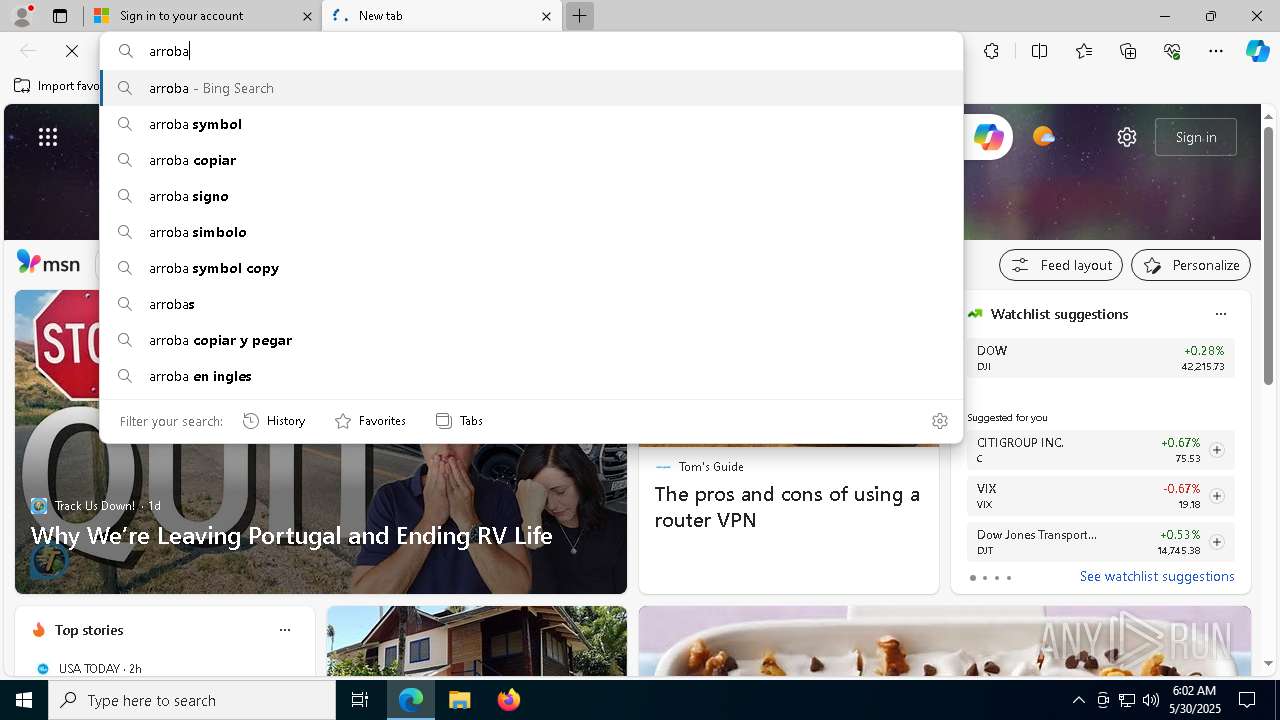The height and width of the screenshot is (720, 1280).
Task: Open Task View on the taskbar
Action: (360, 700)
